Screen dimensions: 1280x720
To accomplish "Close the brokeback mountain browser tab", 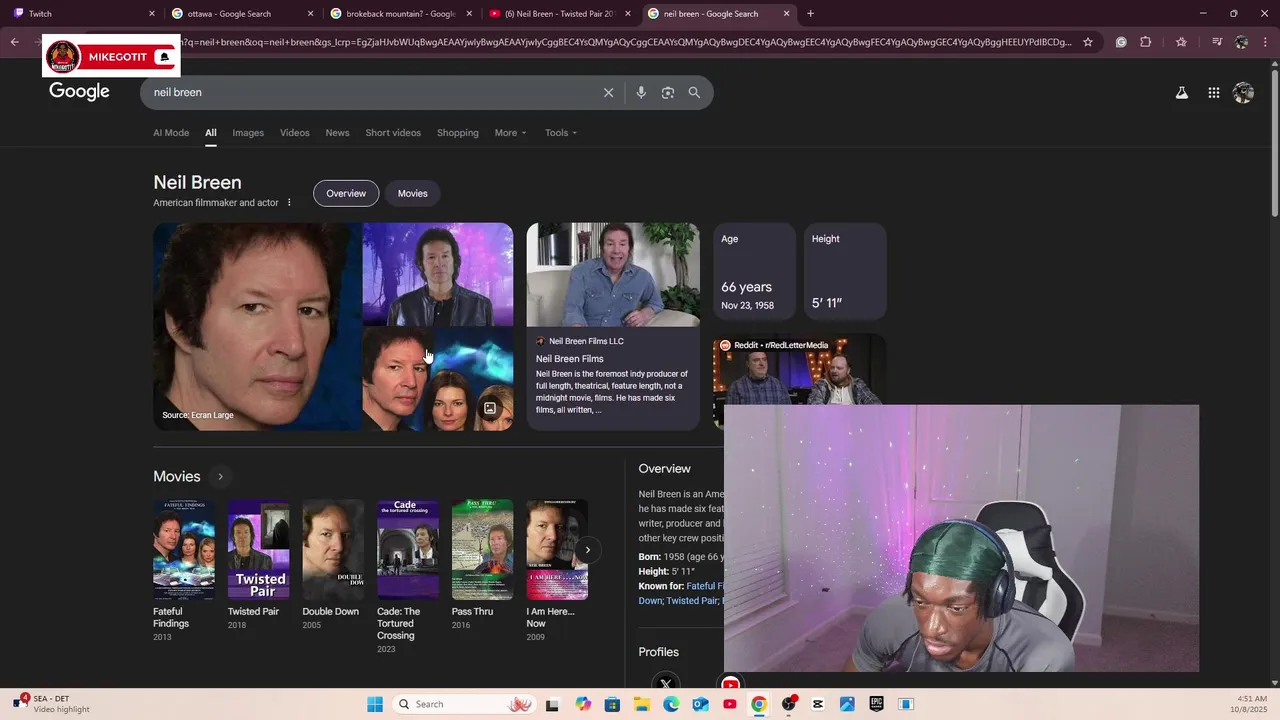I will tap(469, 14).
